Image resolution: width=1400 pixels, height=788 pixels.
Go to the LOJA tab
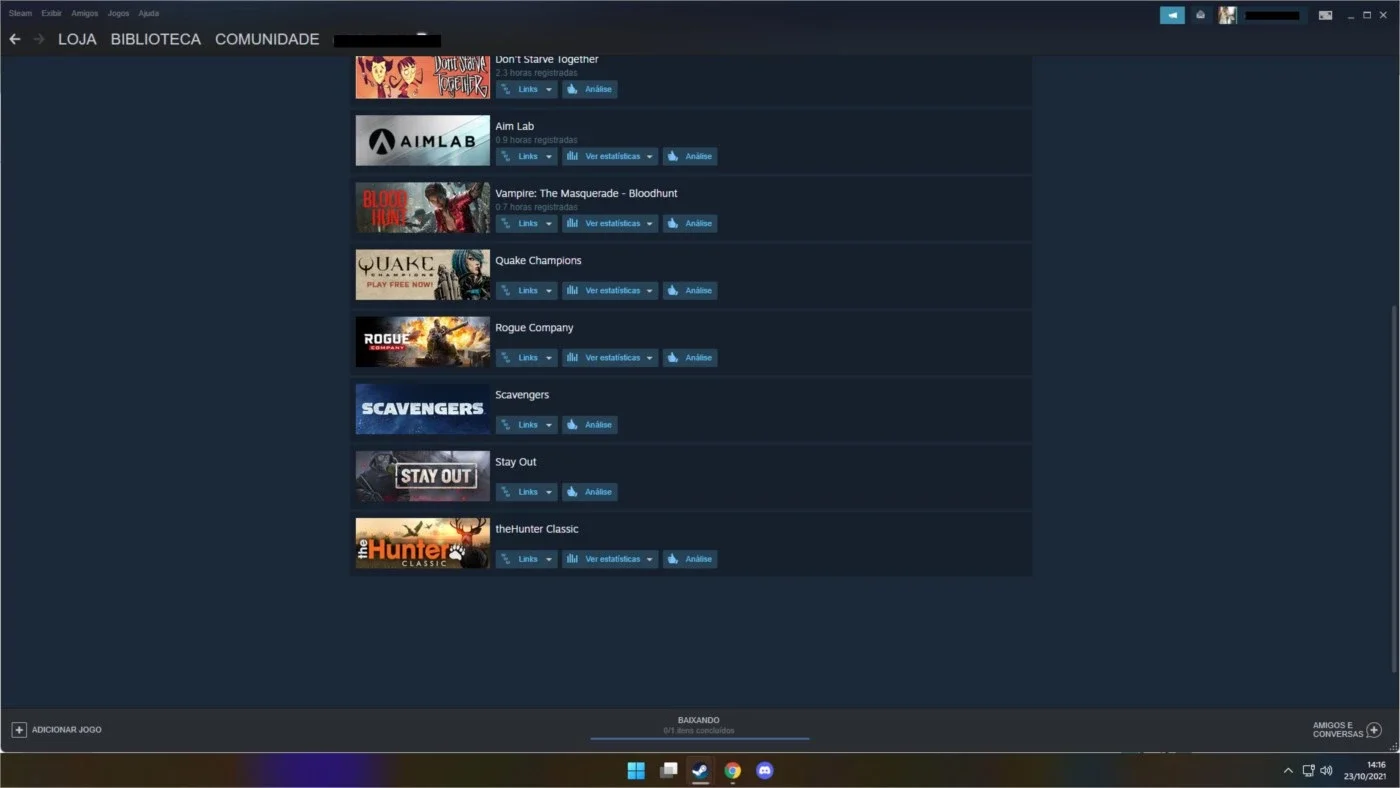click(77, 40)
